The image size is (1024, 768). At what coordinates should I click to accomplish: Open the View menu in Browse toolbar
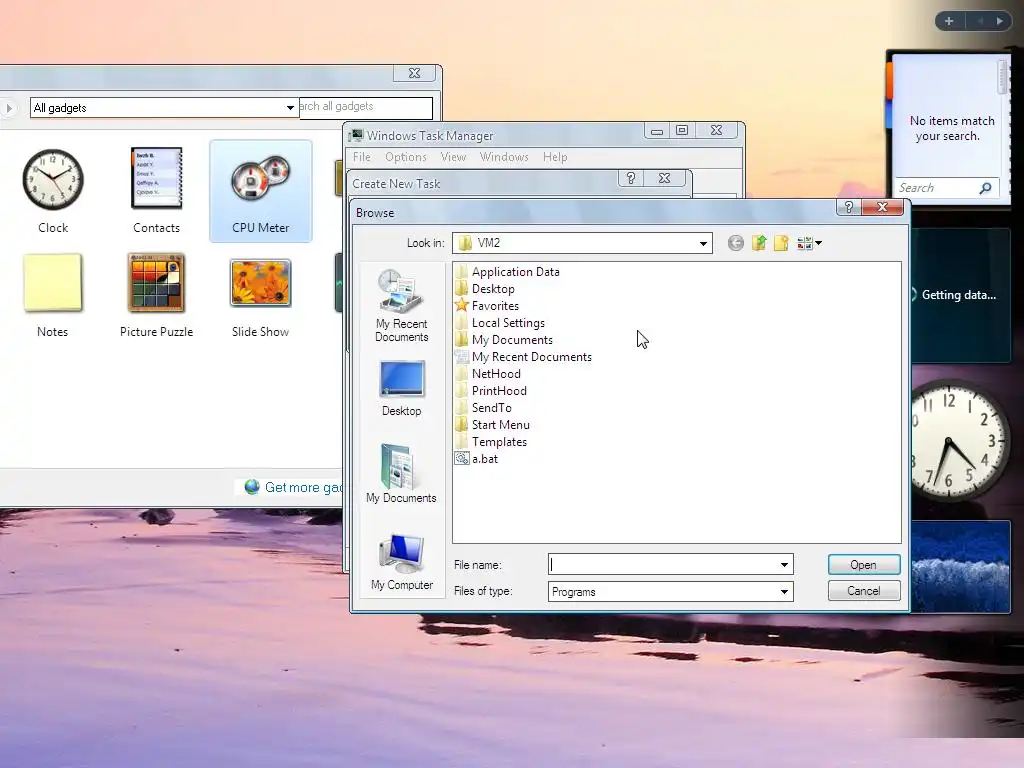pos(809,243)
